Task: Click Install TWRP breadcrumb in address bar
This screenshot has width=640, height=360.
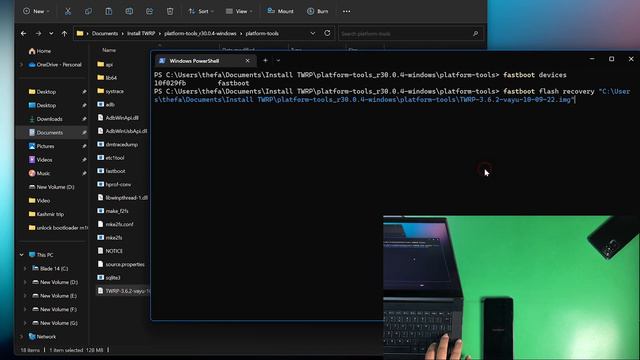Action: tap(141, 33)
